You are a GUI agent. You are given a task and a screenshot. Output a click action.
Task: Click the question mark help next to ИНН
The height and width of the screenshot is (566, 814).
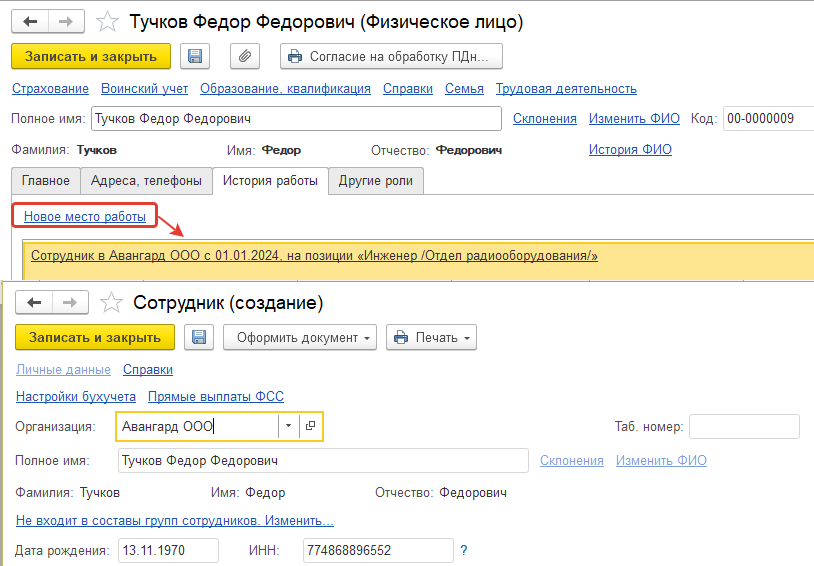pos(464,550)
